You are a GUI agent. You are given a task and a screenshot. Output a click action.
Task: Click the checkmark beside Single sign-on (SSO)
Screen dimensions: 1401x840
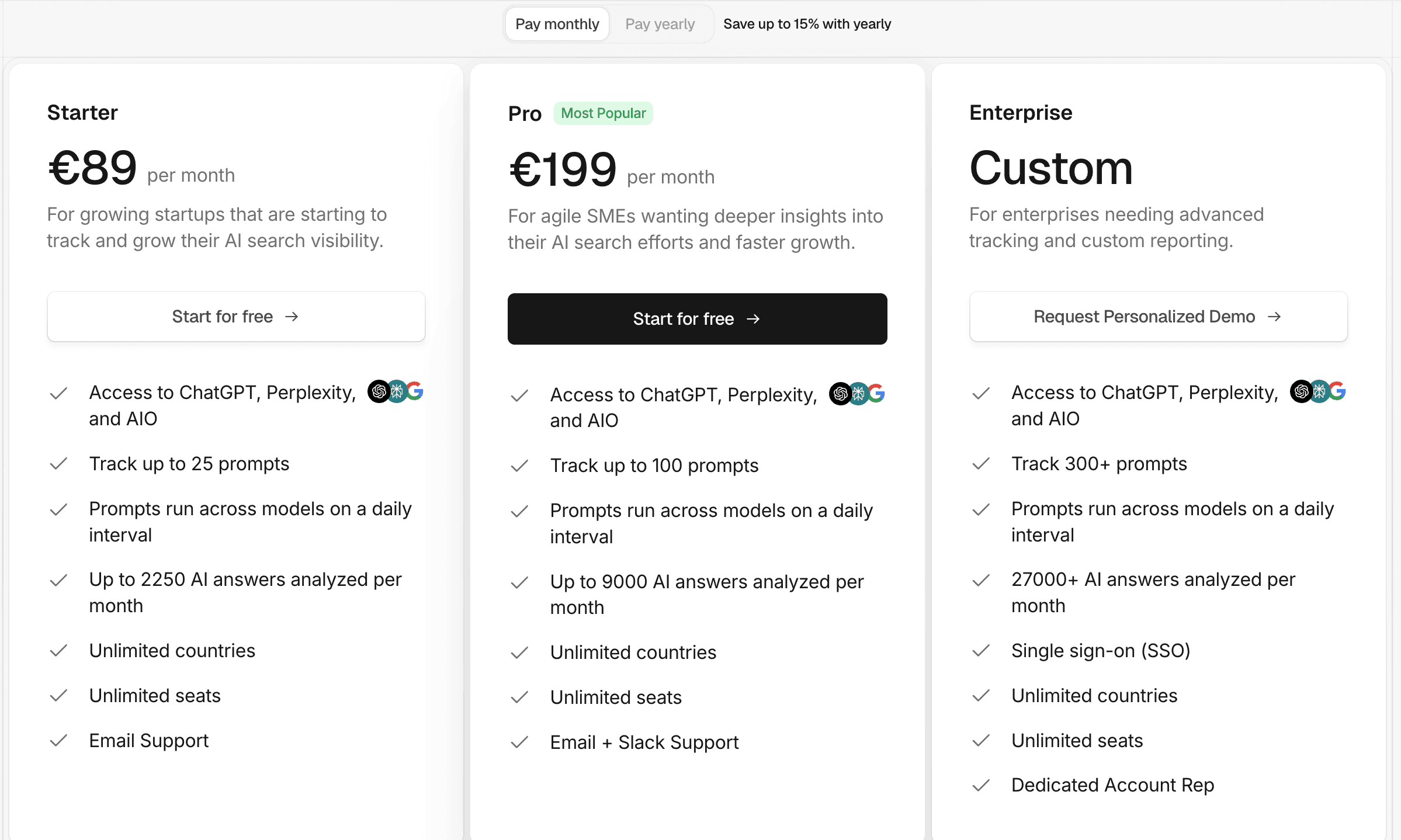point(981,651)
